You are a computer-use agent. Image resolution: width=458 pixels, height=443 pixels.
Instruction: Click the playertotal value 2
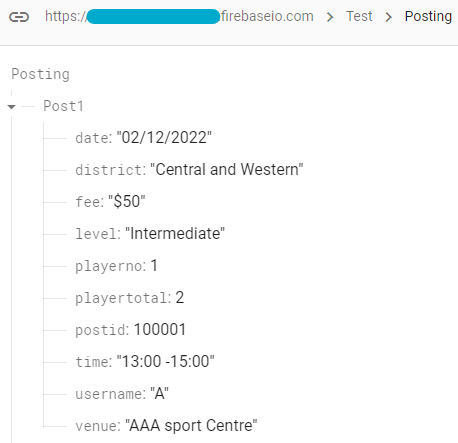coord(180,297)
